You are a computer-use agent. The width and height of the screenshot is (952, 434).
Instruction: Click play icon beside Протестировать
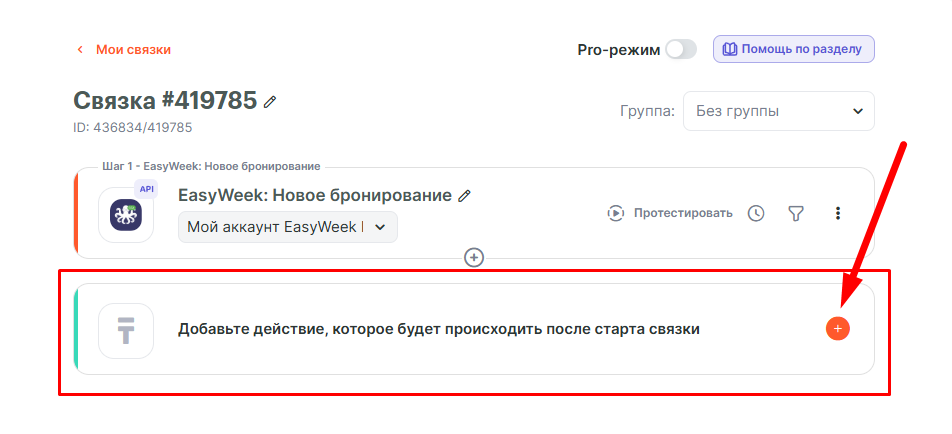617,213
